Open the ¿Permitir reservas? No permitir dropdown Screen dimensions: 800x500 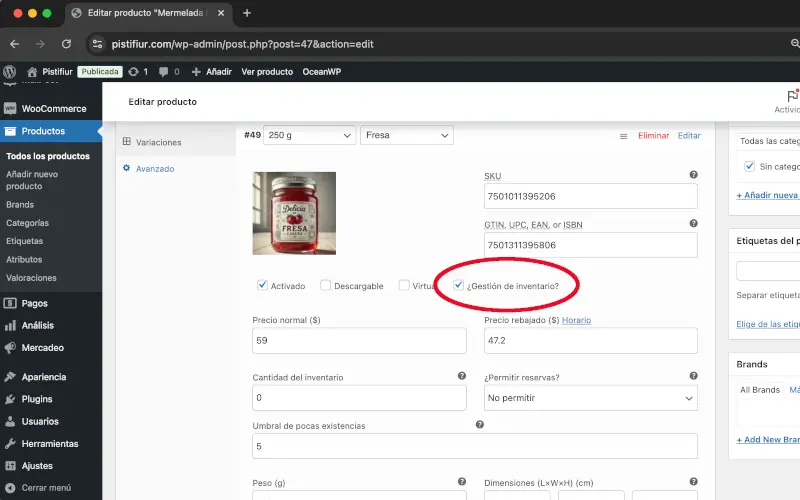coord(591,398)
